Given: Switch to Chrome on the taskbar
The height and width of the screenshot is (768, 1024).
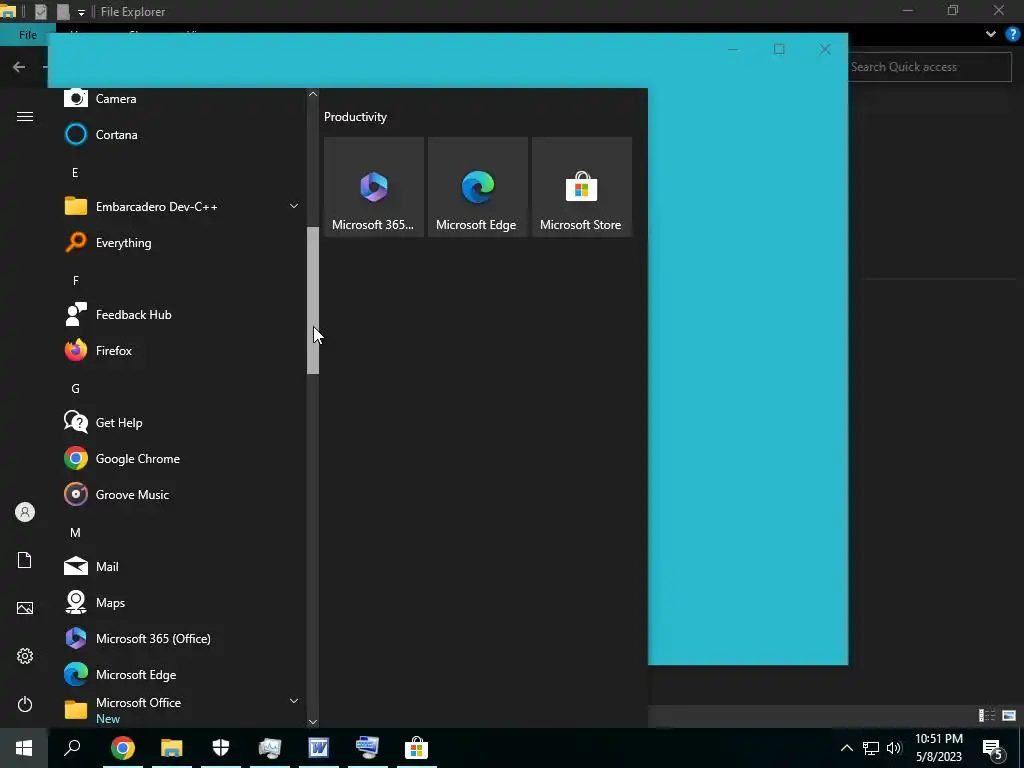Looking at the screenshot, I should [x=123, y=748].
